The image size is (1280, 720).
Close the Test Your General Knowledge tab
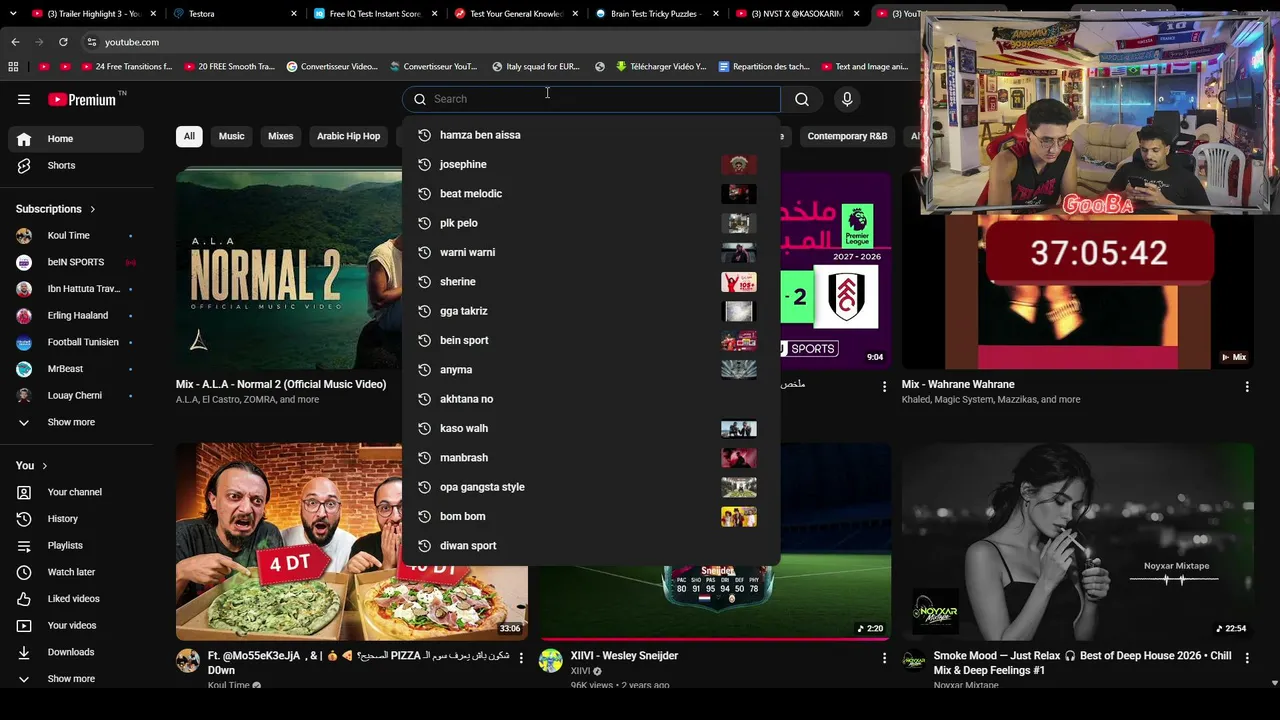[576, 14]
